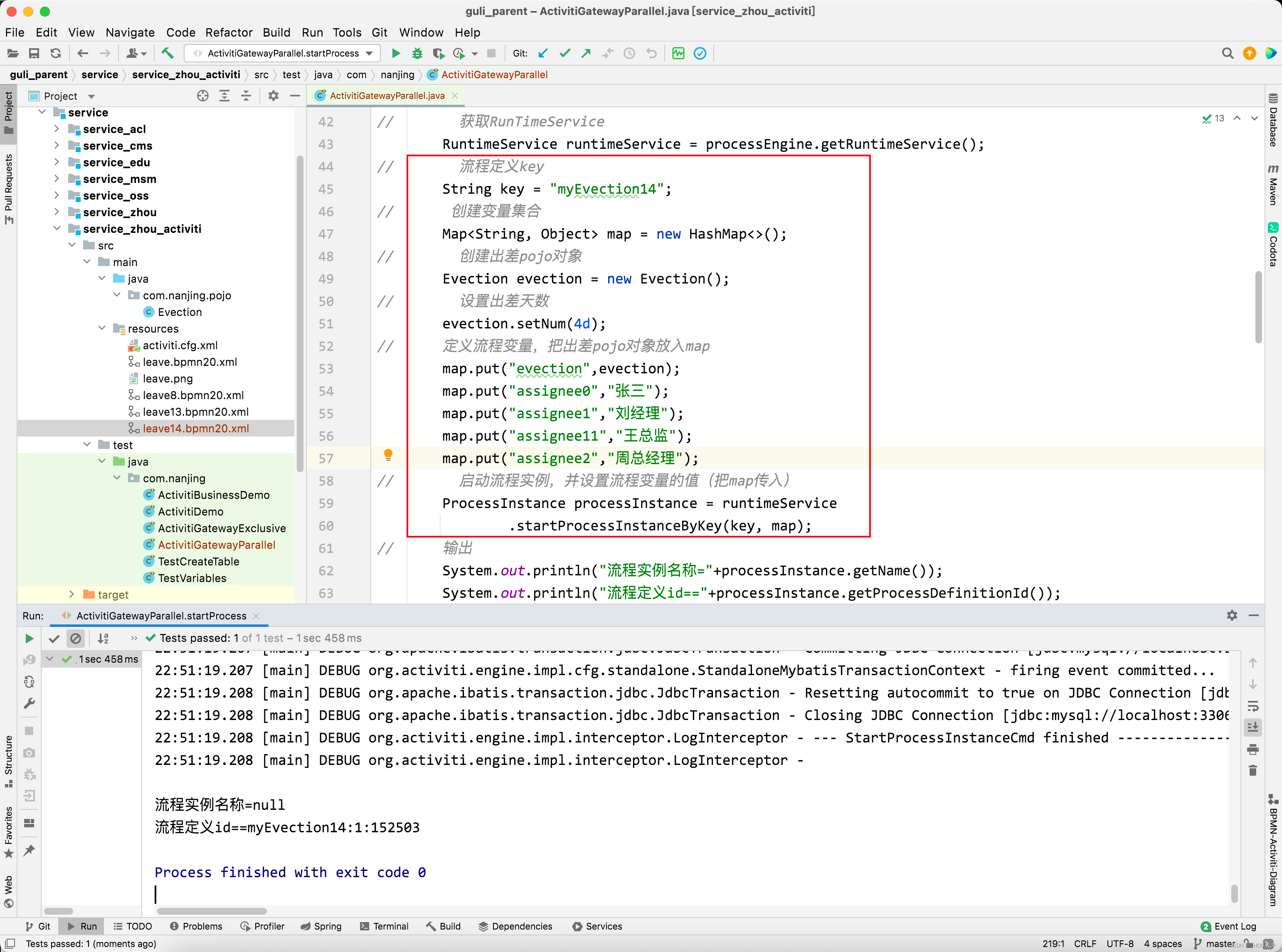This screenshot has height=952, width=1282.
Task: Open the Event Log
Action: (x=1228, y=926)
